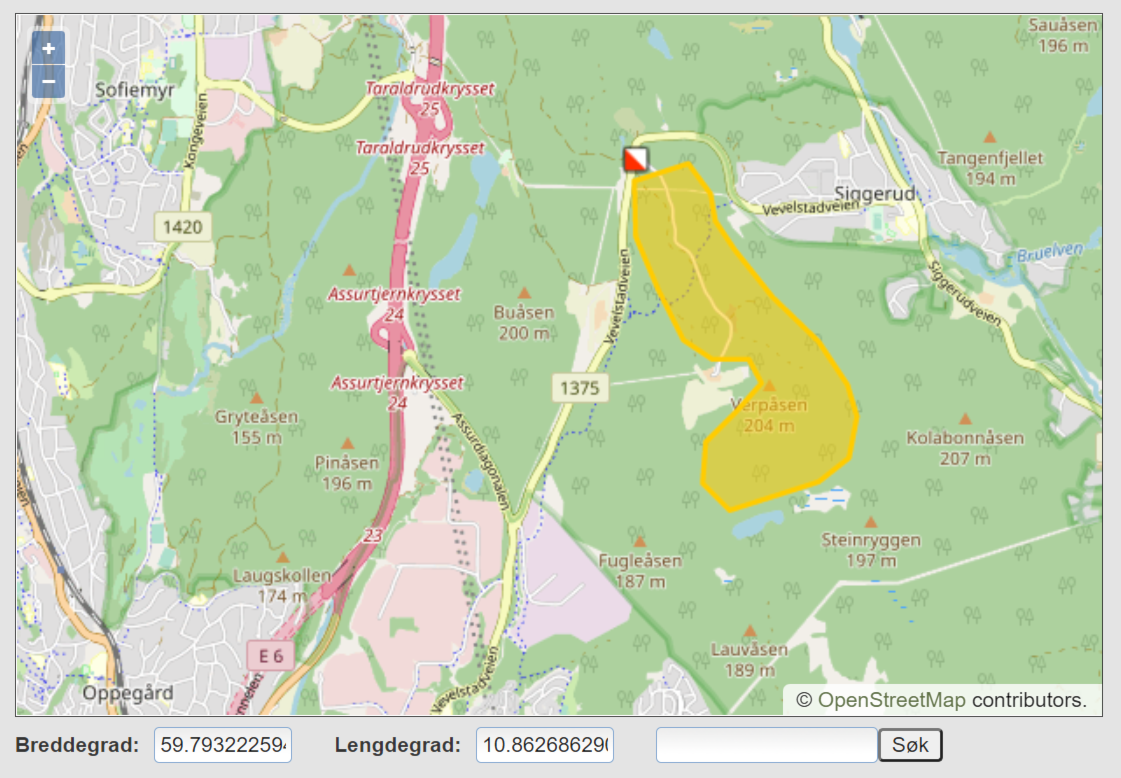The height and width of the screenshot is (778, 1121).
Task: Click the zoom in plus button
Action: pyautogui.click(x=48, y=48)
